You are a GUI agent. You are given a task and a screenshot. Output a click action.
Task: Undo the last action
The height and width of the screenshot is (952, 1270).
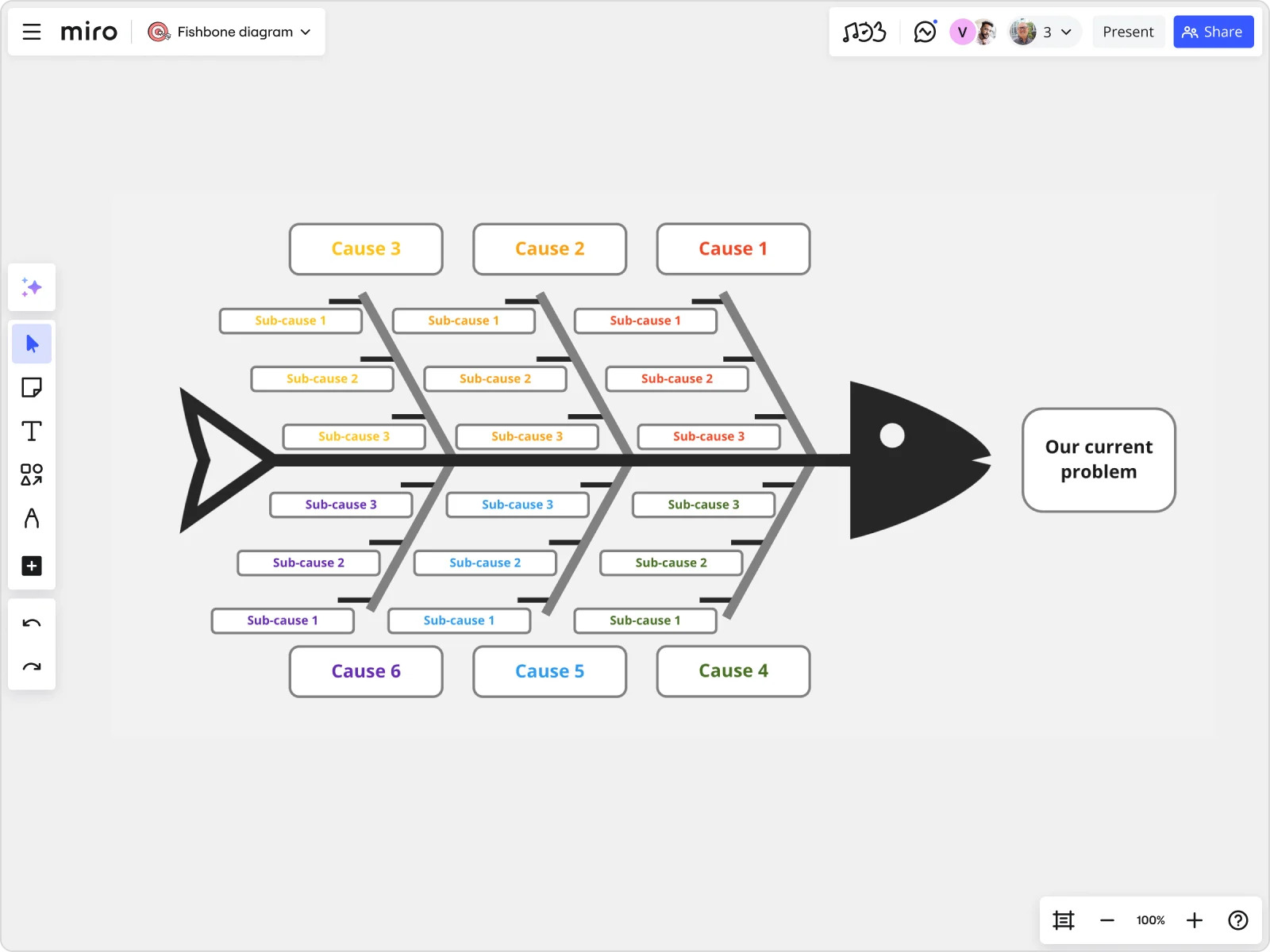point(32,624)
